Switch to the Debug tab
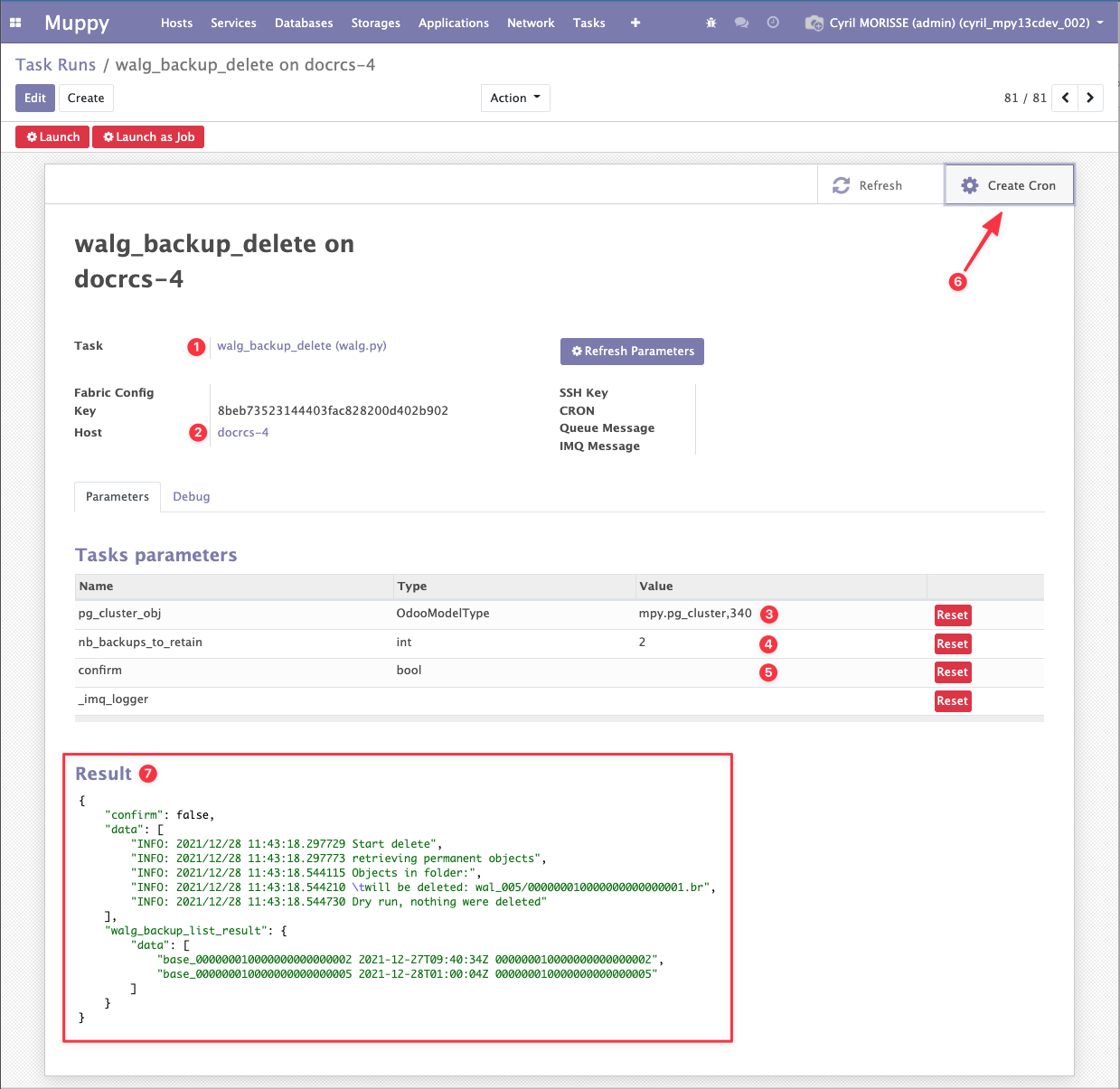The image size is (1120, 1089). 191,496
